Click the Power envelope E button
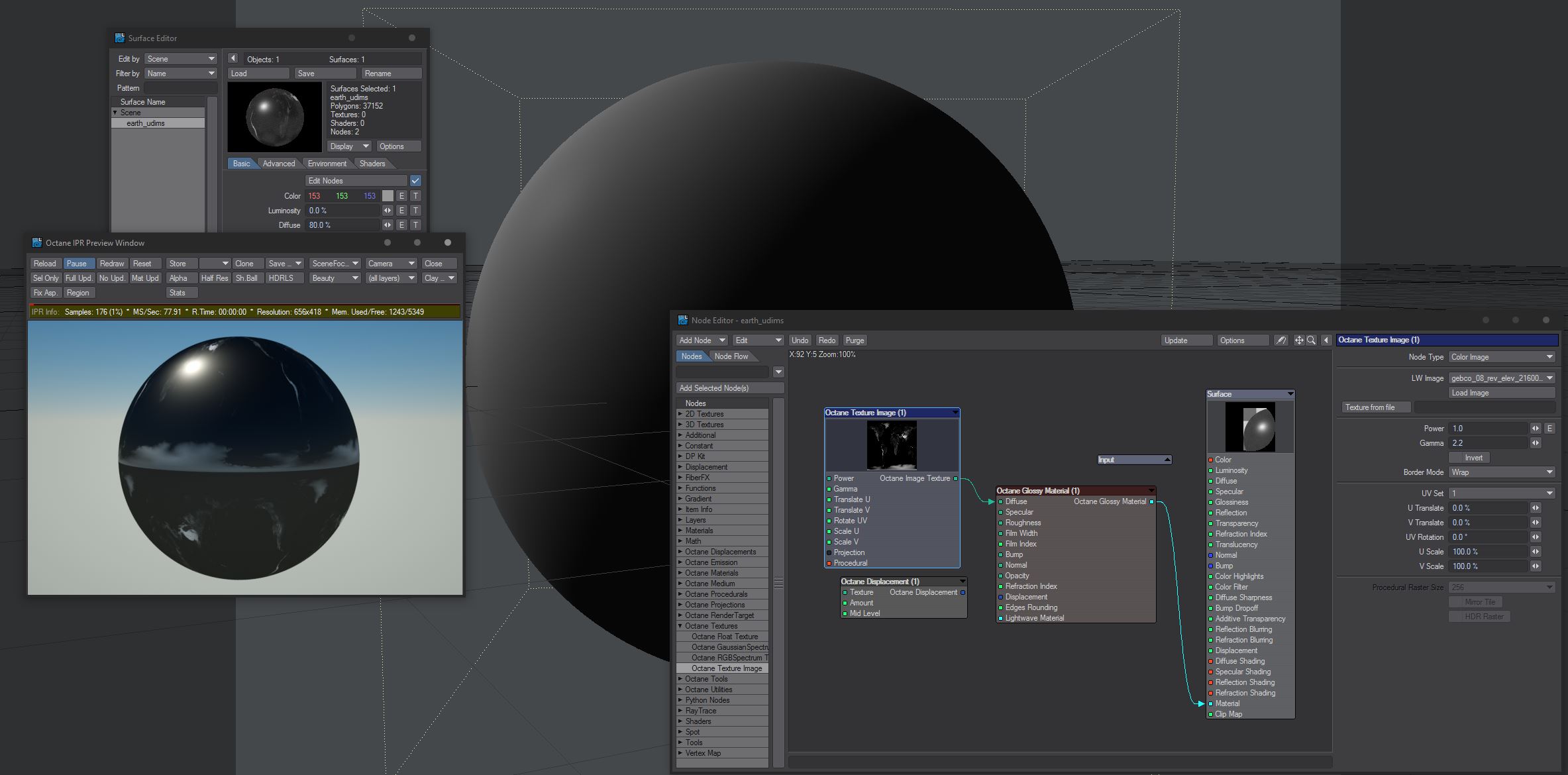 [x=1549, y=429]
